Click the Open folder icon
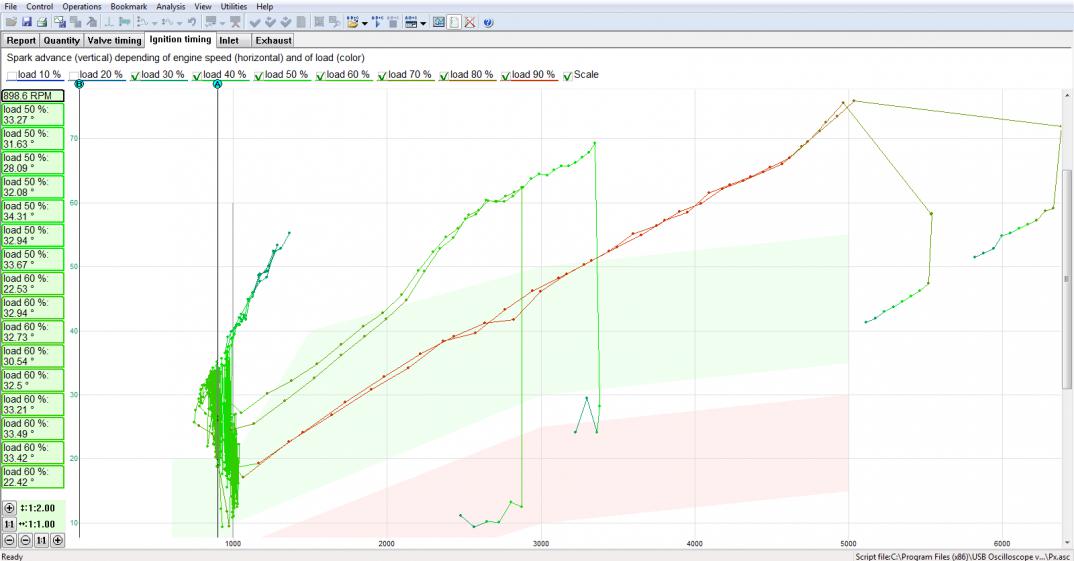1074x561 pixels. pos(11,23)
